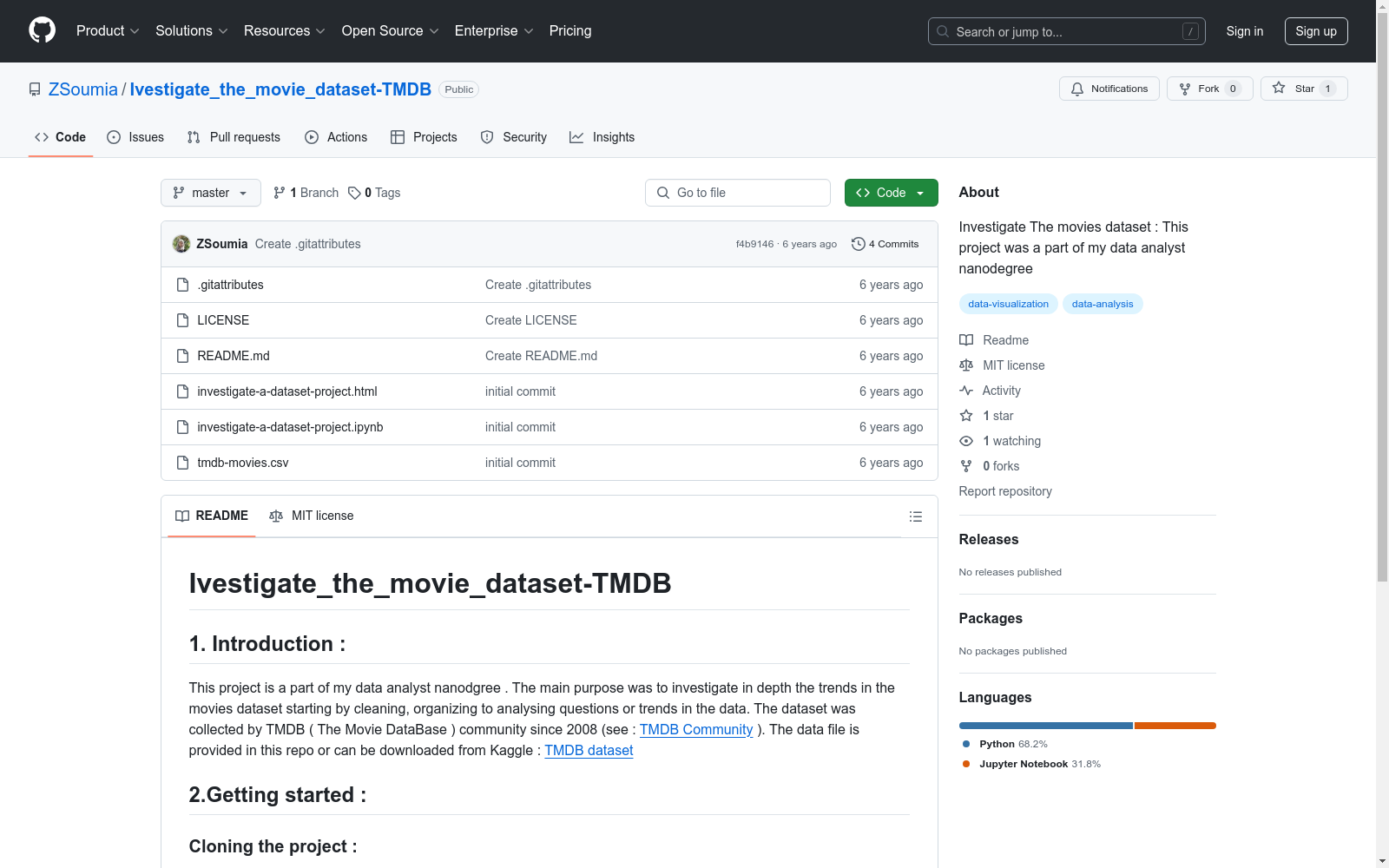Open the Pricing page

click(x=570, y=30)
